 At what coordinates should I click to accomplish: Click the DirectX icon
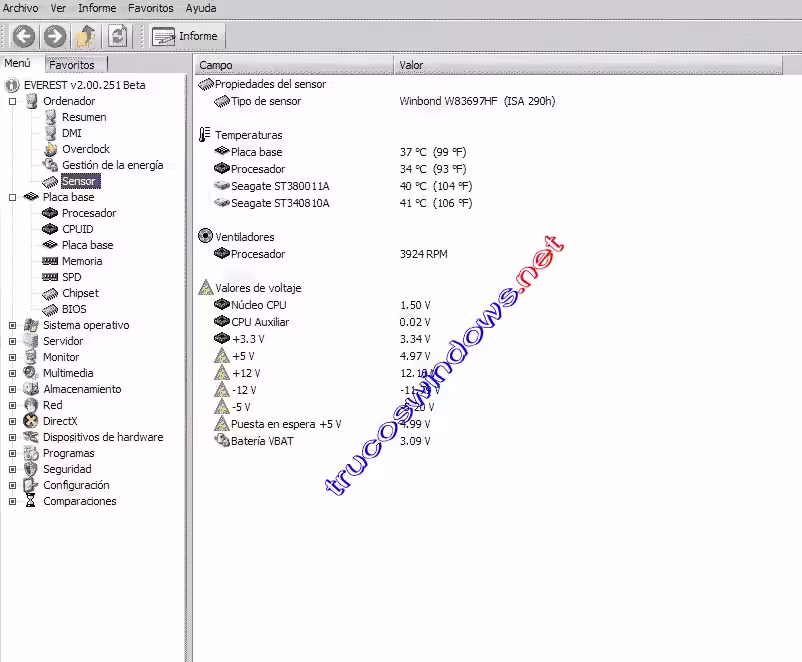pos(31,421)
